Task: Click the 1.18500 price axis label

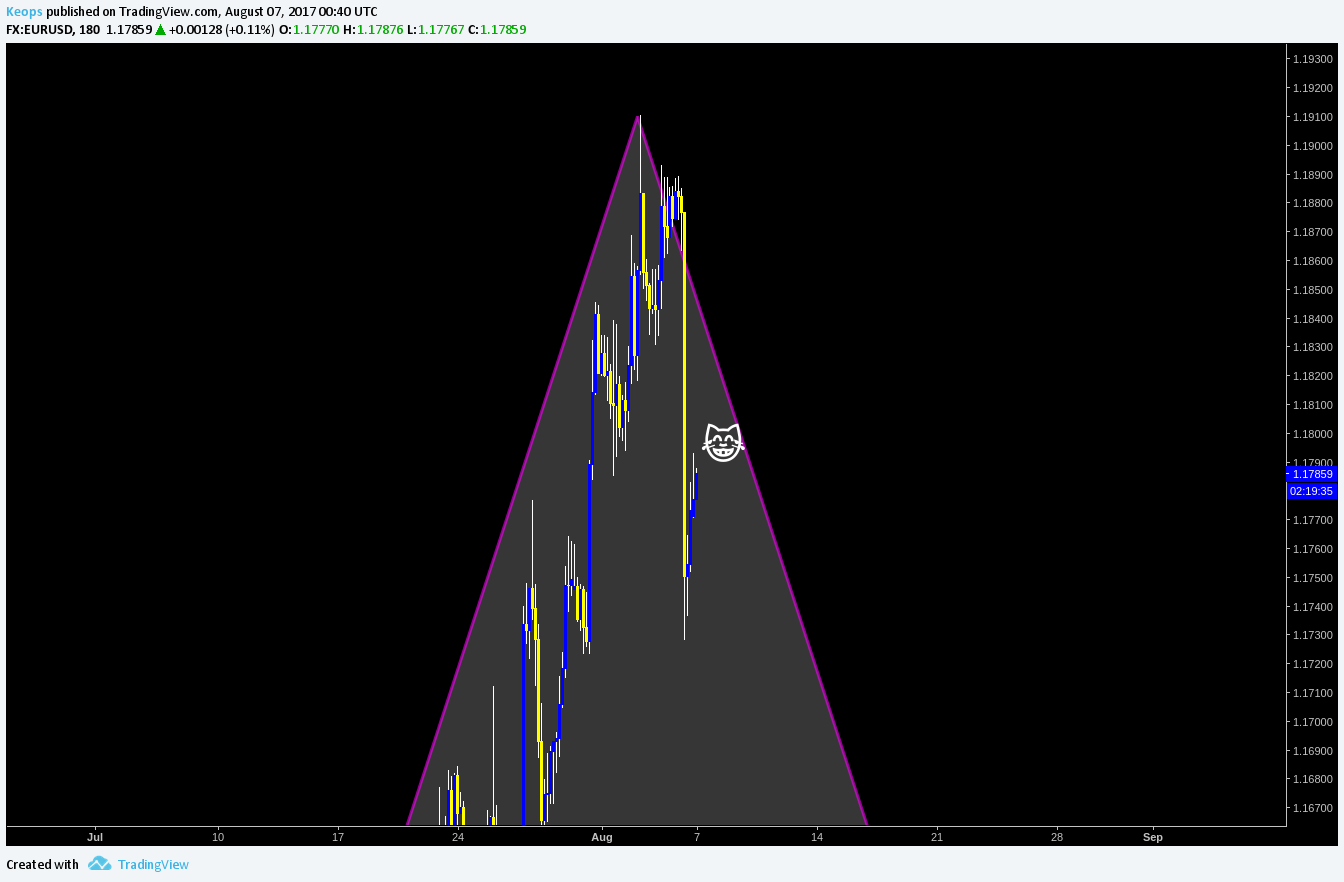Action: pyautogui.click(x=1311, y=290)
